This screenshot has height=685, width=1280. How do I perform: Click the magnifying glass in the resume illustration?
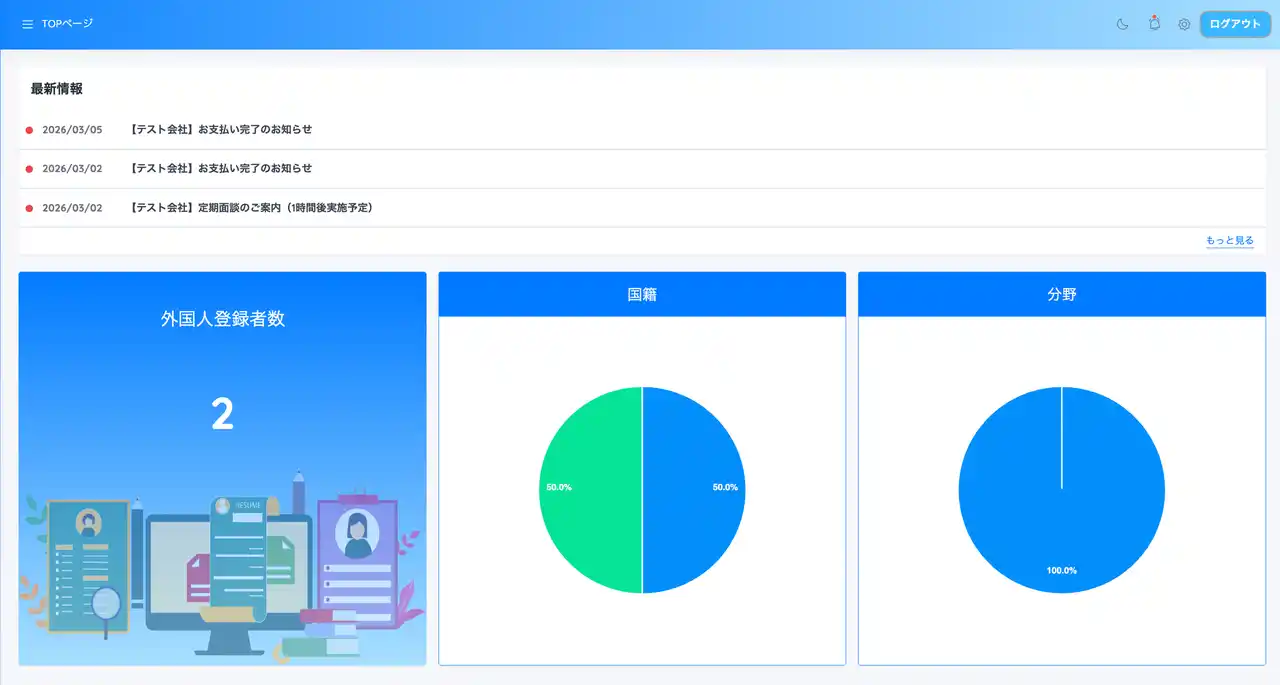point(104,603)
